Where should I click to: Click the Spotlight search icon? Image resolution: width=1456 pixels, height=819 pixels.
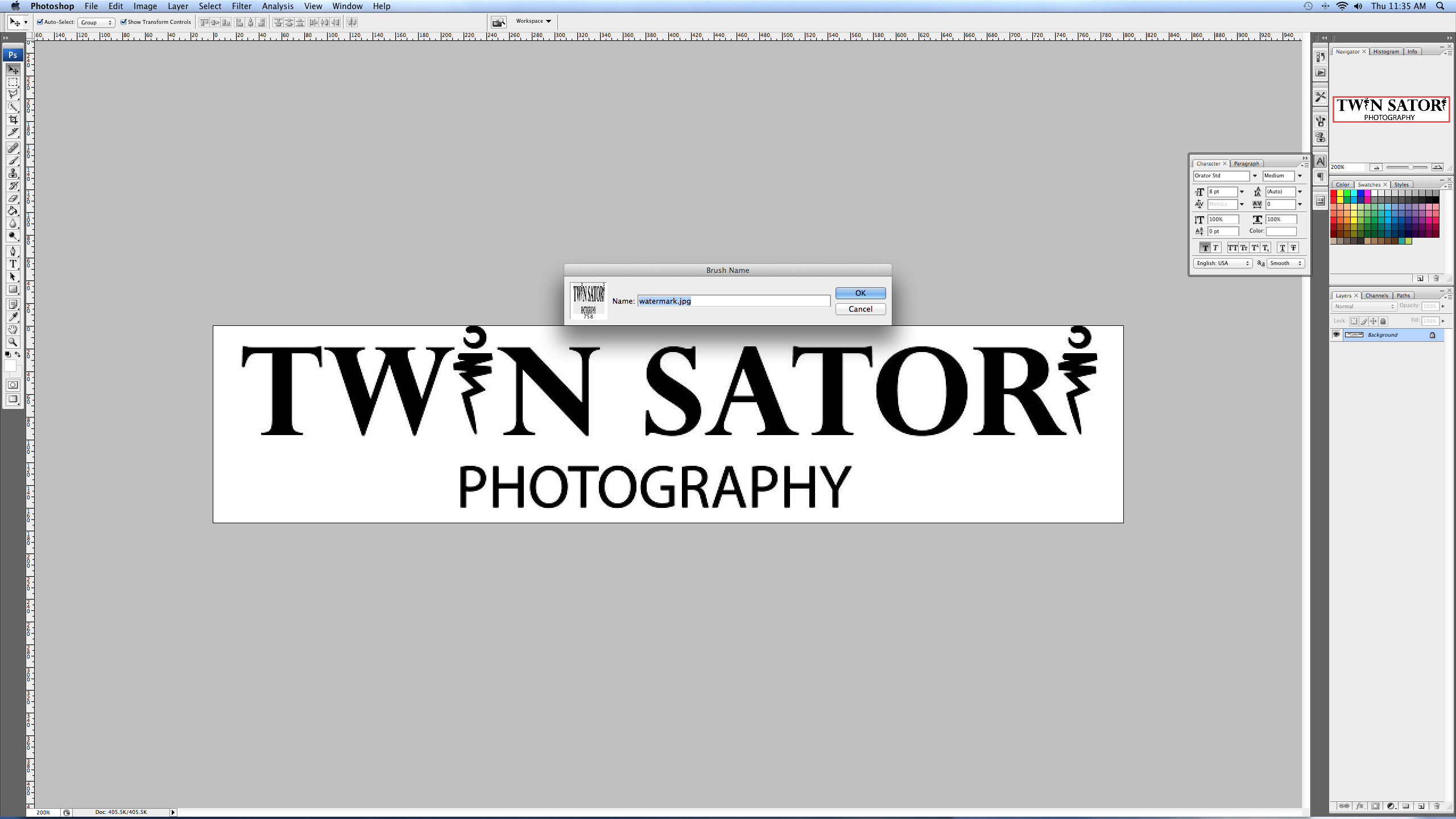1441,6
